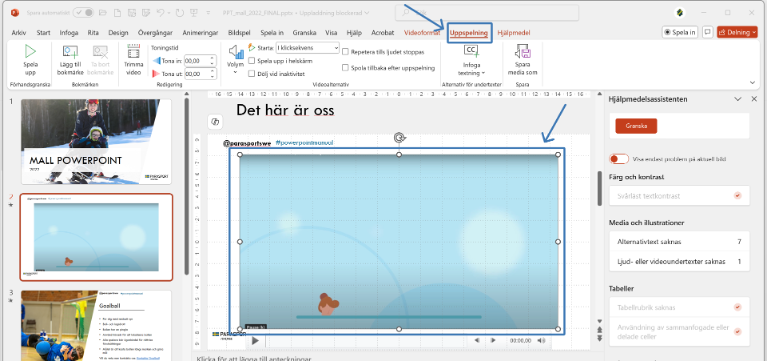768x362 pixels.
Task: Click the designer icon above the slide
Action: tap(216, 121)
